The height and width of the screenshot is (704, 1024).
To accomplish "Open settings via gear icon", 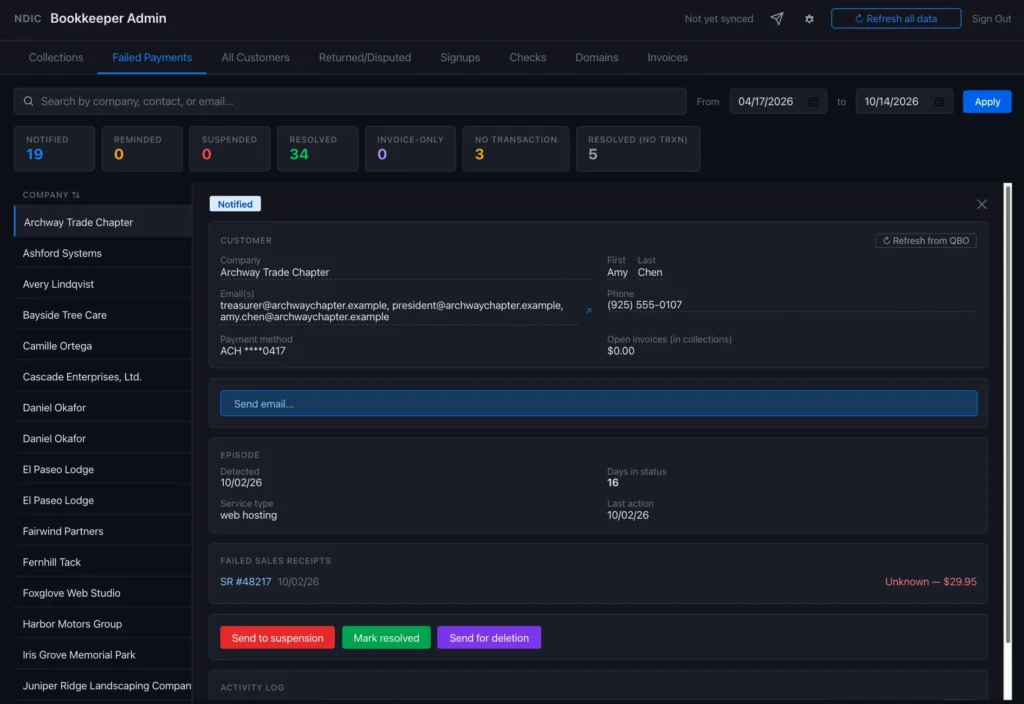I will pos(809,19).
